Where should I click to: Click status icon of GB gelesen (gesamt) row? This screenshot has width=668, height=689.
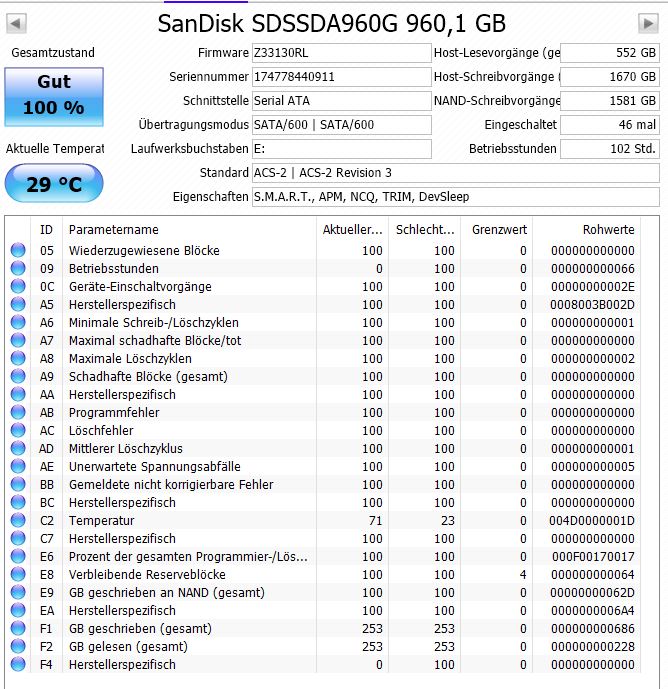click(18, 646)
